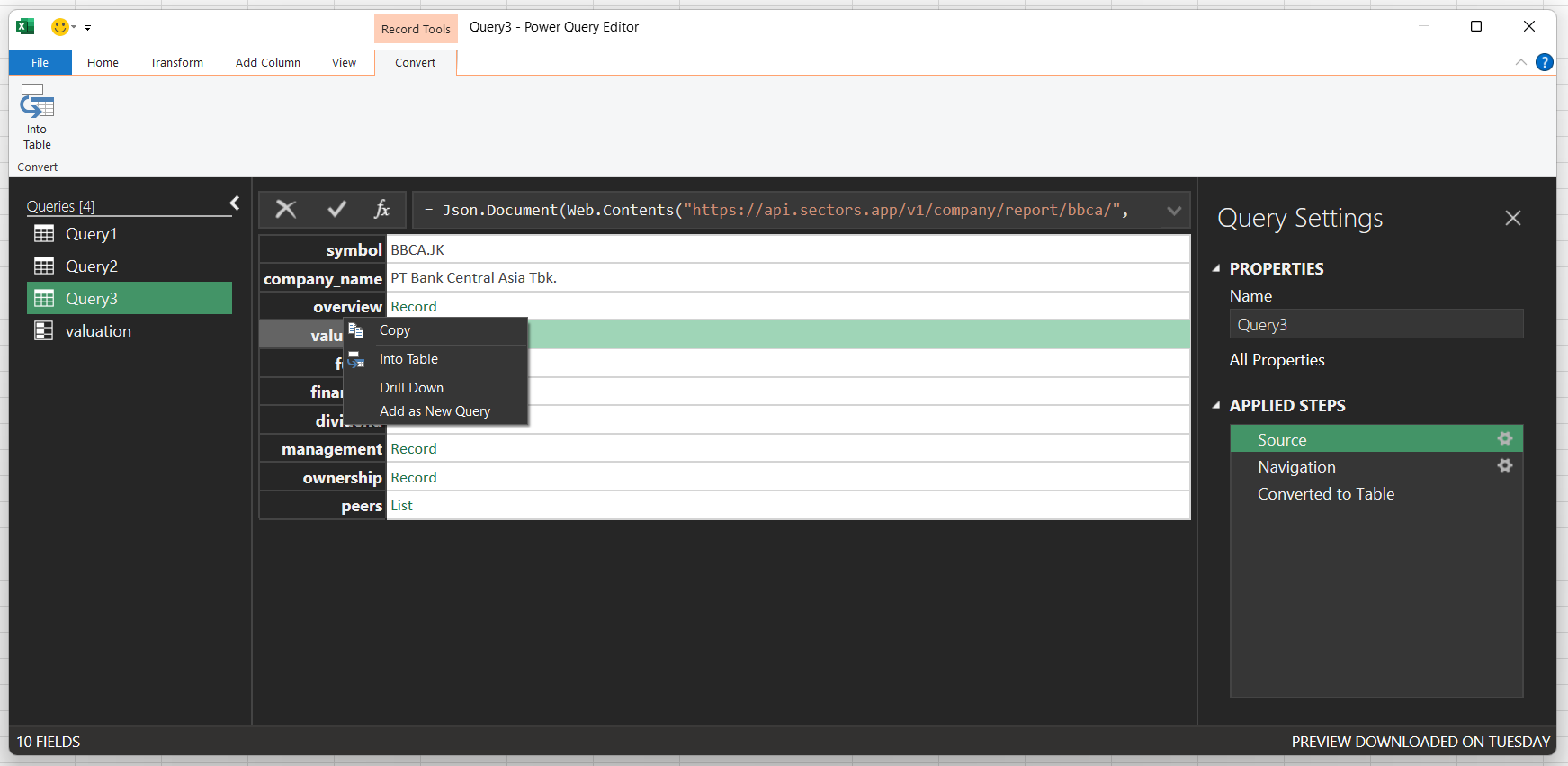Viewport: 1568px width, 766px height.
Task: Switch to the Transform tab
Action: tap(176, 62)
